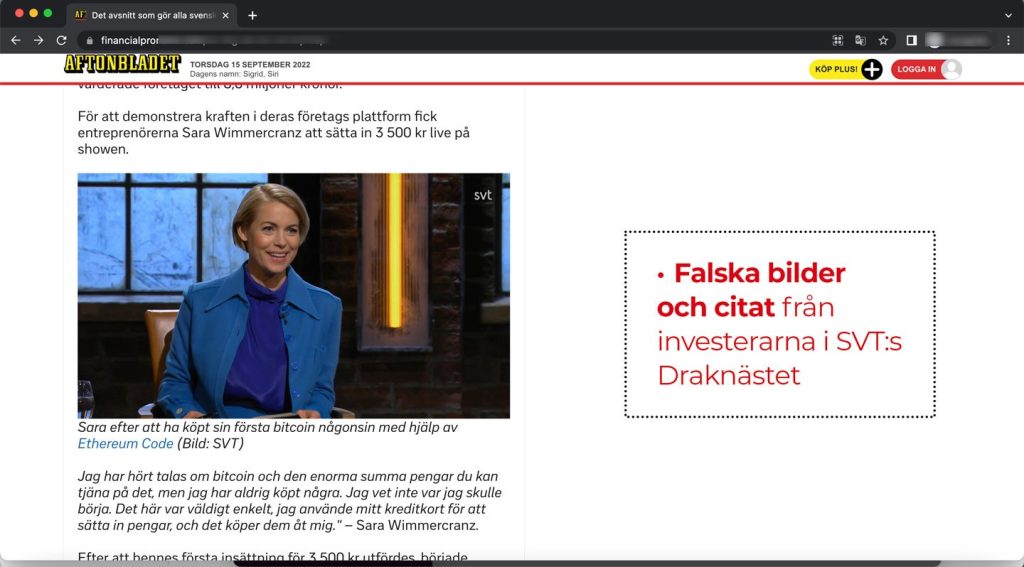Expand the tab search chevron
Viewport: 1024px width, 567px height.
(1009, 15)
